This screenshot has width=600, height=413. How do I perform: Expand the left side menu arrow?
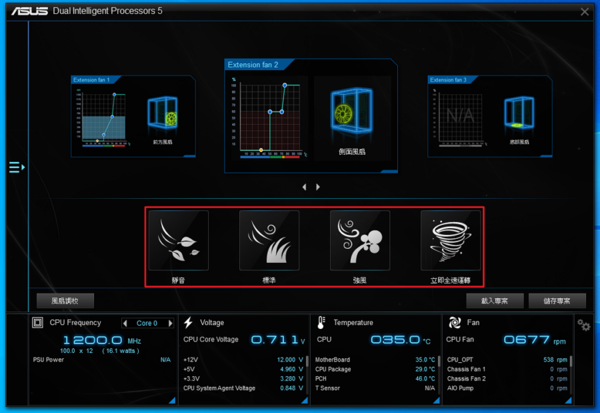click(x=15, y=167)
